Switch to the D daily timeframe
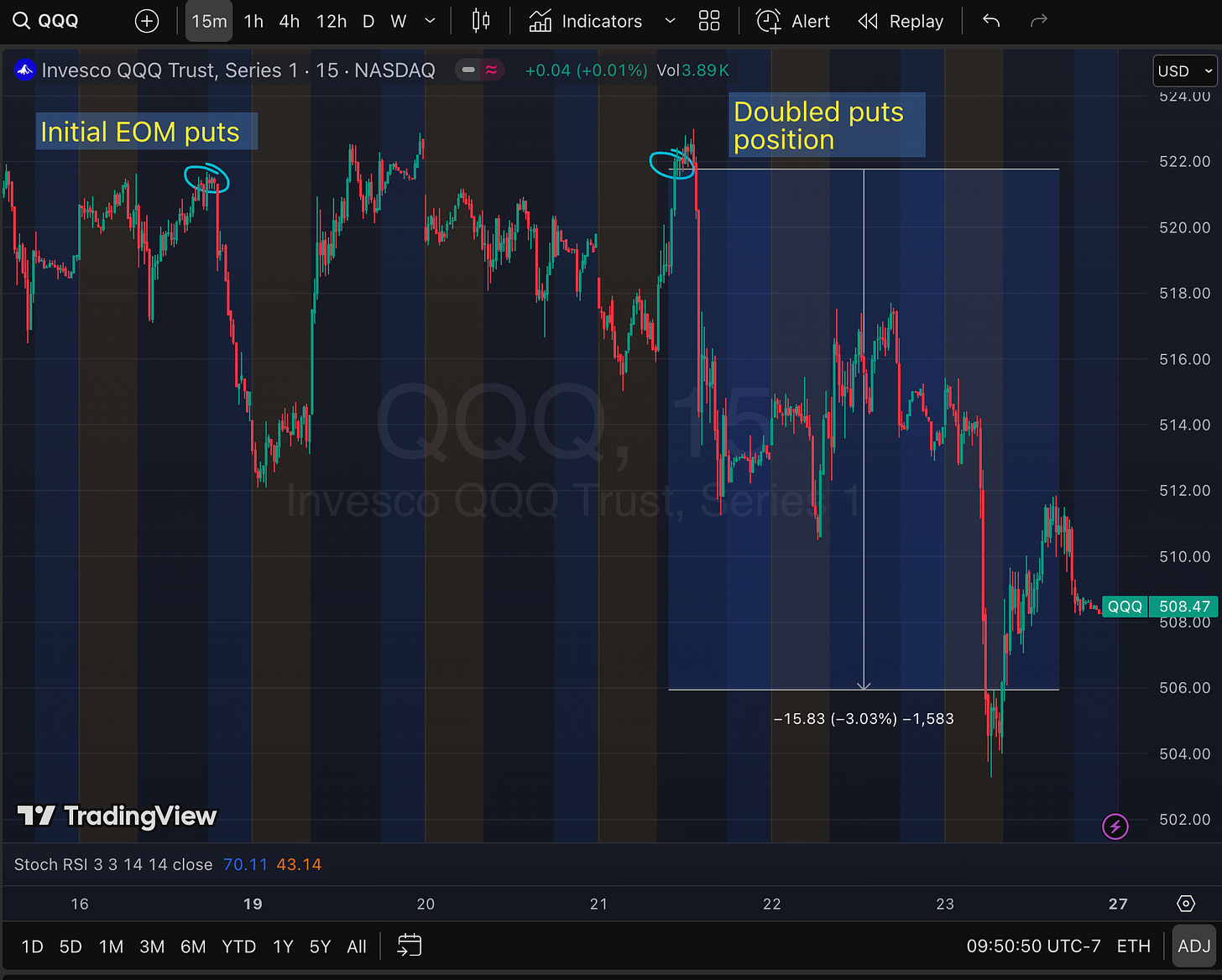The image size is (1222, 980). click(x=368, y=21)
